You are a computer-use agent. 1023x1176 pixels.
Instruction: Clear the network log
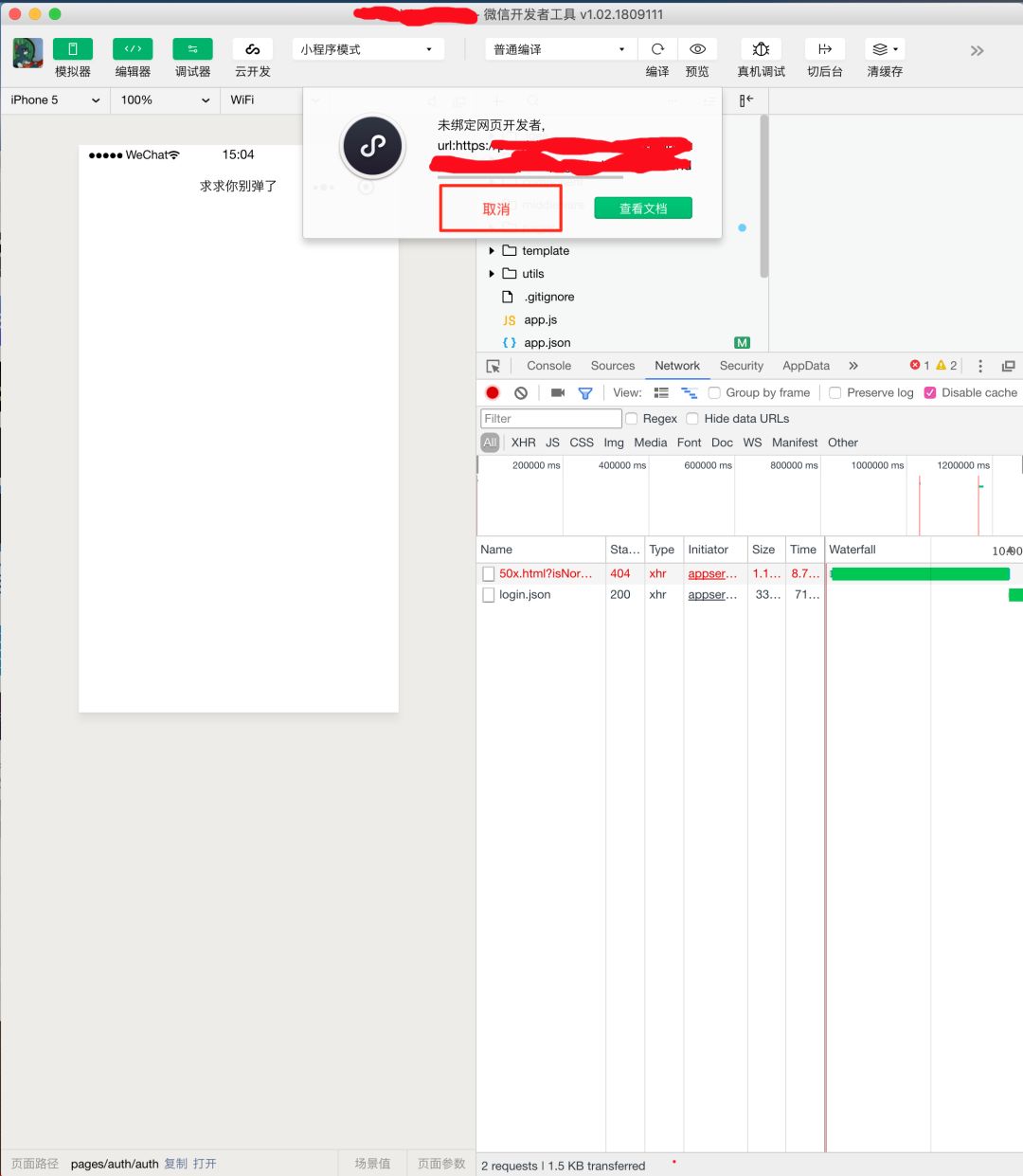click(521, 392)
